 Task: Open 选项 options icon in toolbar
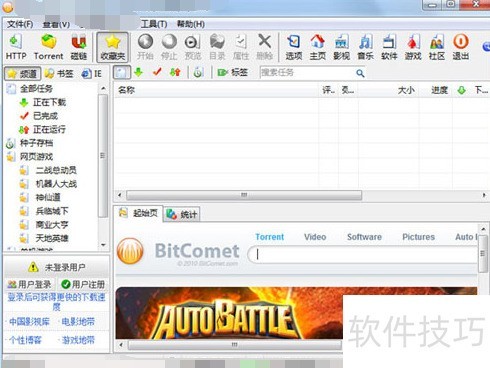[x=294, y=47]
